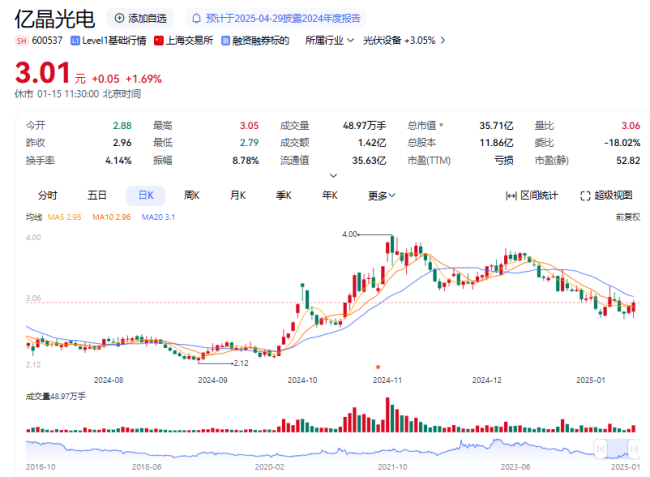Image resolution: width=650 pixels, height=477 pixels.
Task: Click the 上海交易所 flag icon
Action: tap(159, 41)
